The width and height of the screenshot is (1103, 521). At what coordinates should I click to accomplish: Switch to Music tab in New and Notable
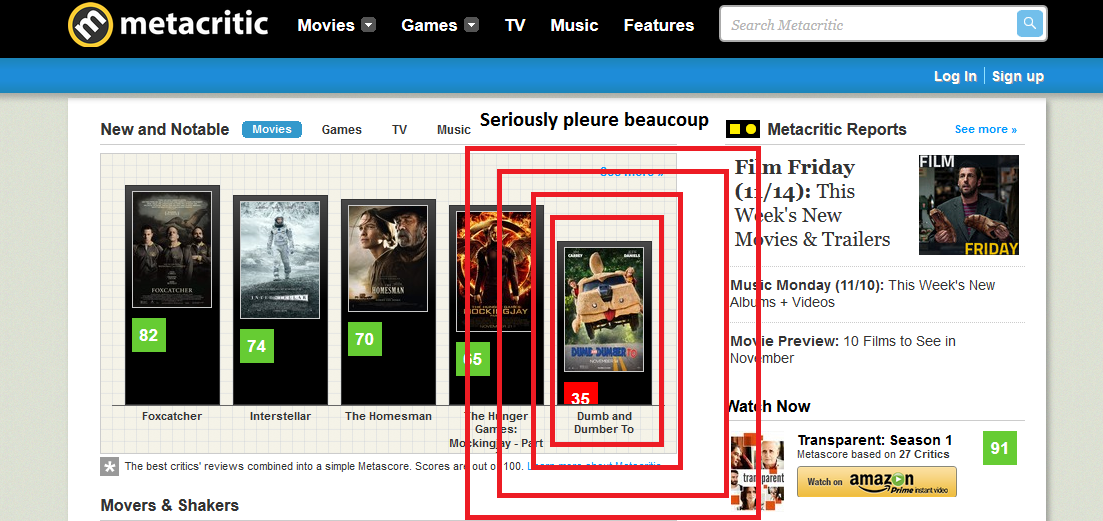(x=454, y=129)
